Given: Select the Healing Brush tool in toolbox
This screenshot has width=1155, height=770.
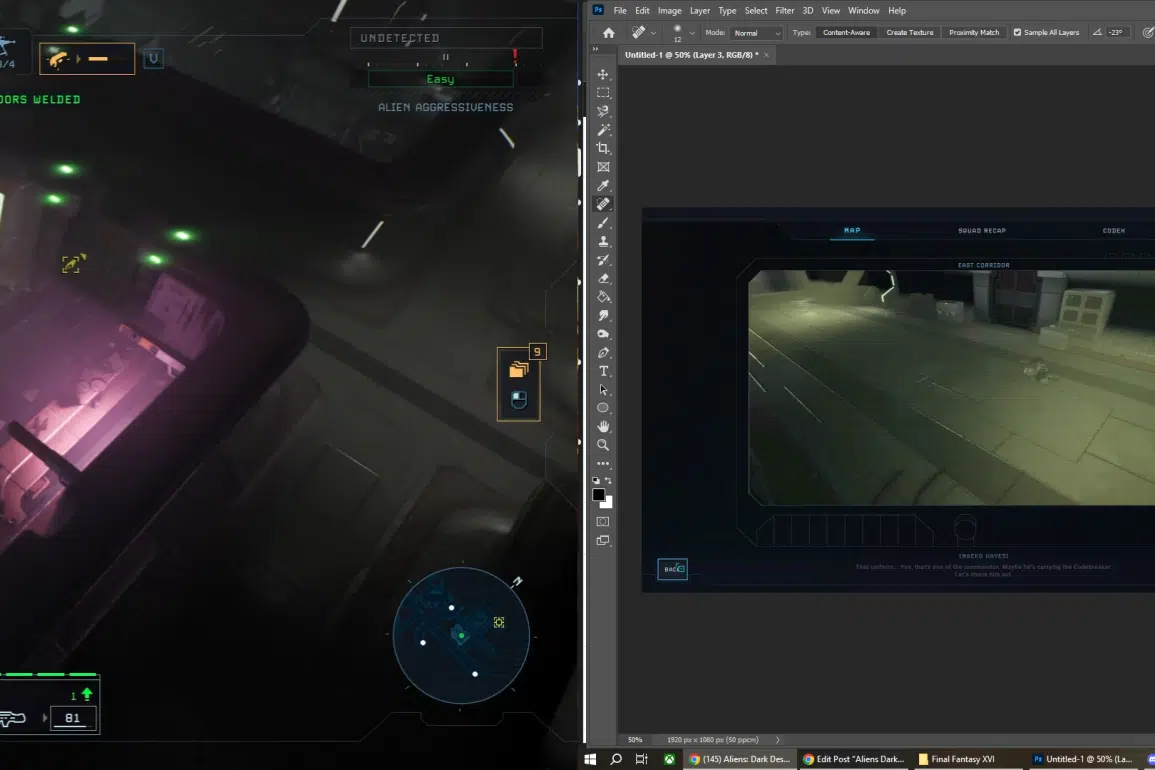Looking at the screenshot, I should point(603,204).
